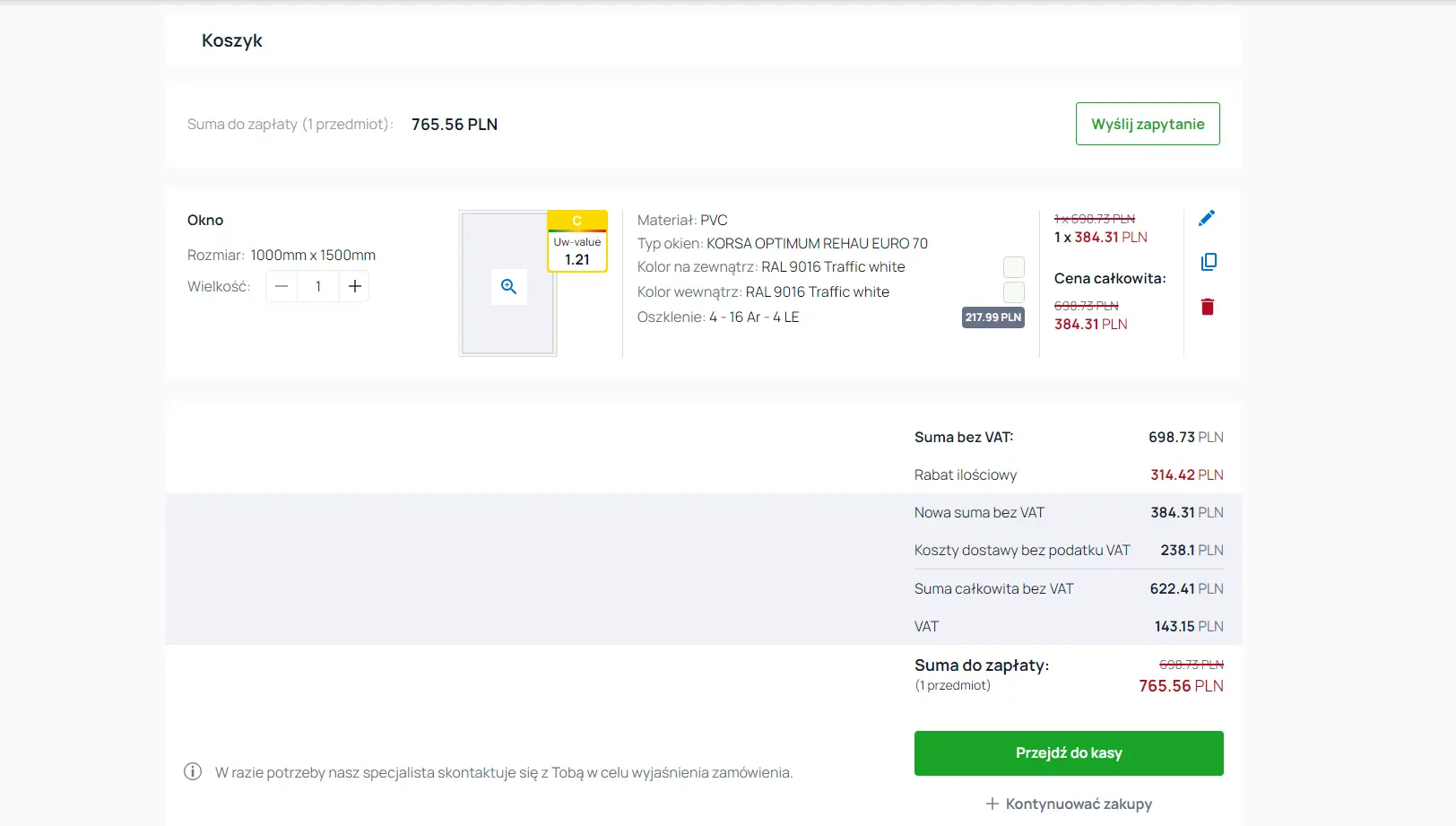Click the quantity field showing 1

tap(318, 286)
